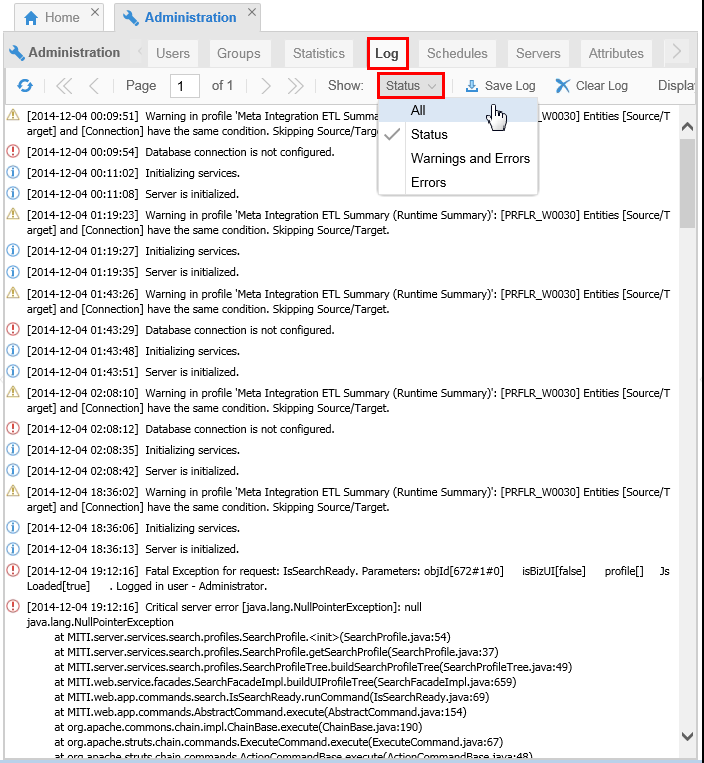Click error icon of 02:08:12 entry
Image resolution: width=704 pixels, height=763 pixels.
(x=13, y=428)
